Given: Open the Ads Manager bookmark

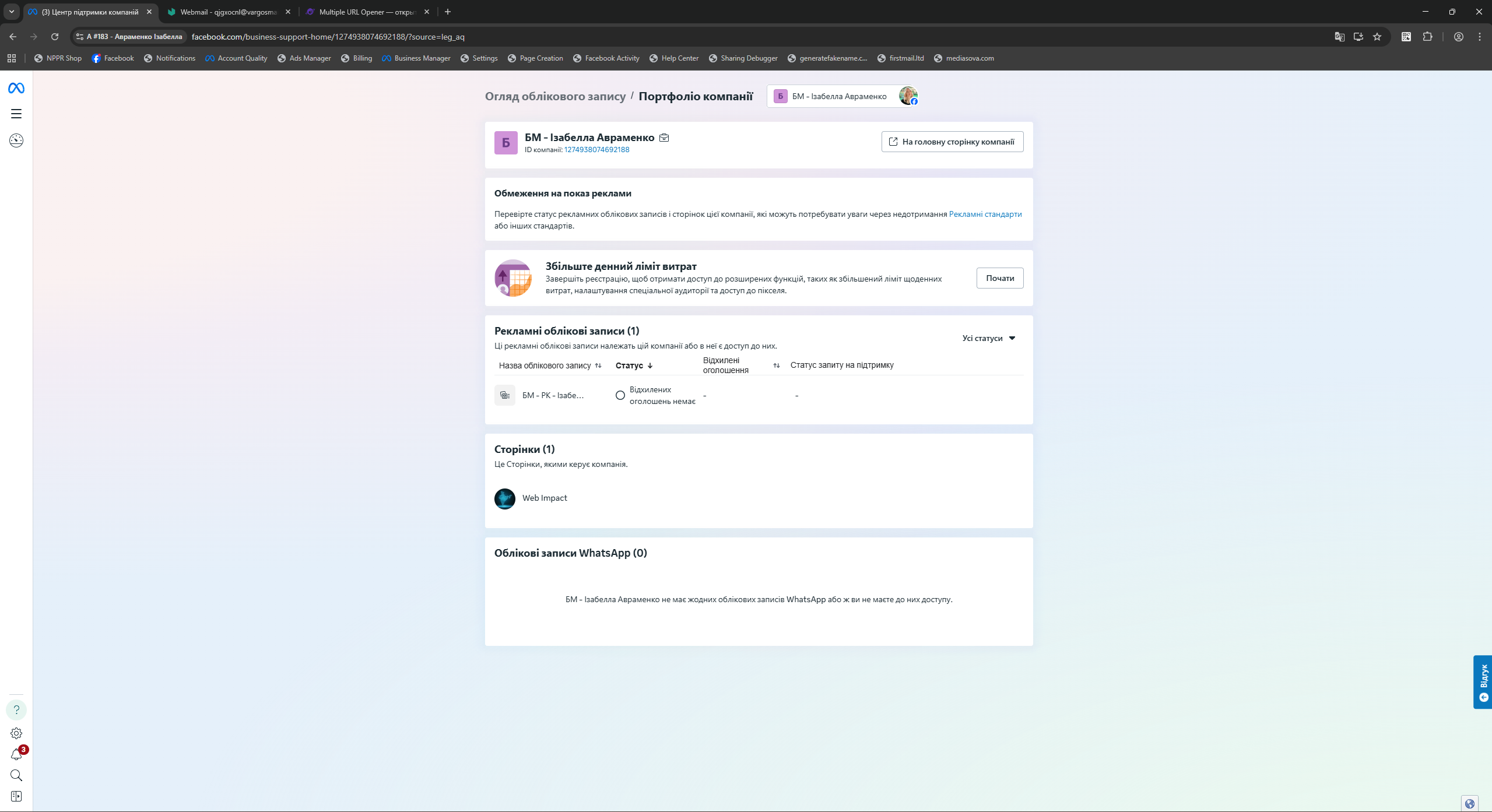Looking at the screenshot, I should point(304,58).
